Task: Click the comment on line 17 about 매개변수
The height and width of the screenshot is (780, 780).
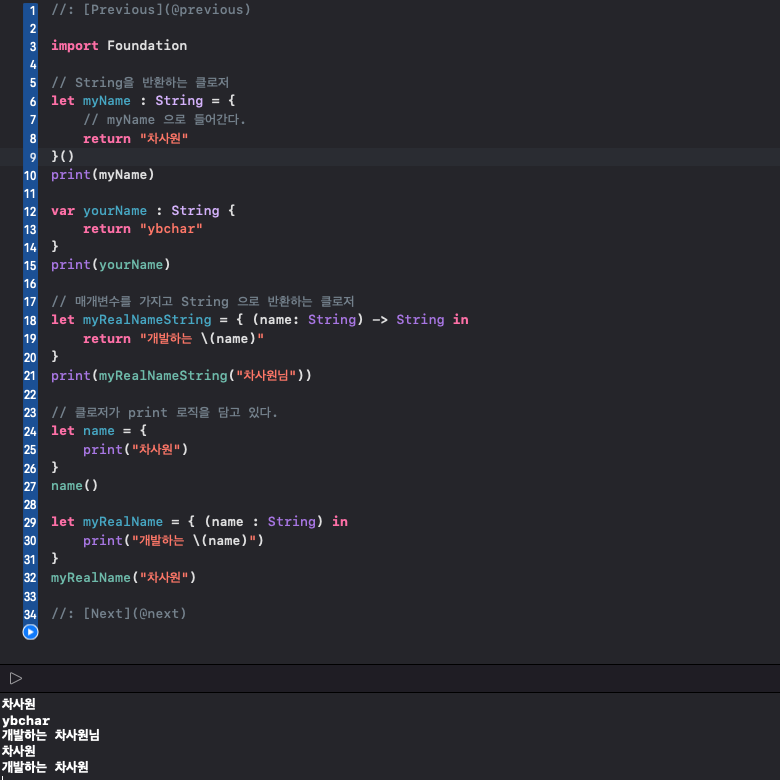Action: click(203, 301)
